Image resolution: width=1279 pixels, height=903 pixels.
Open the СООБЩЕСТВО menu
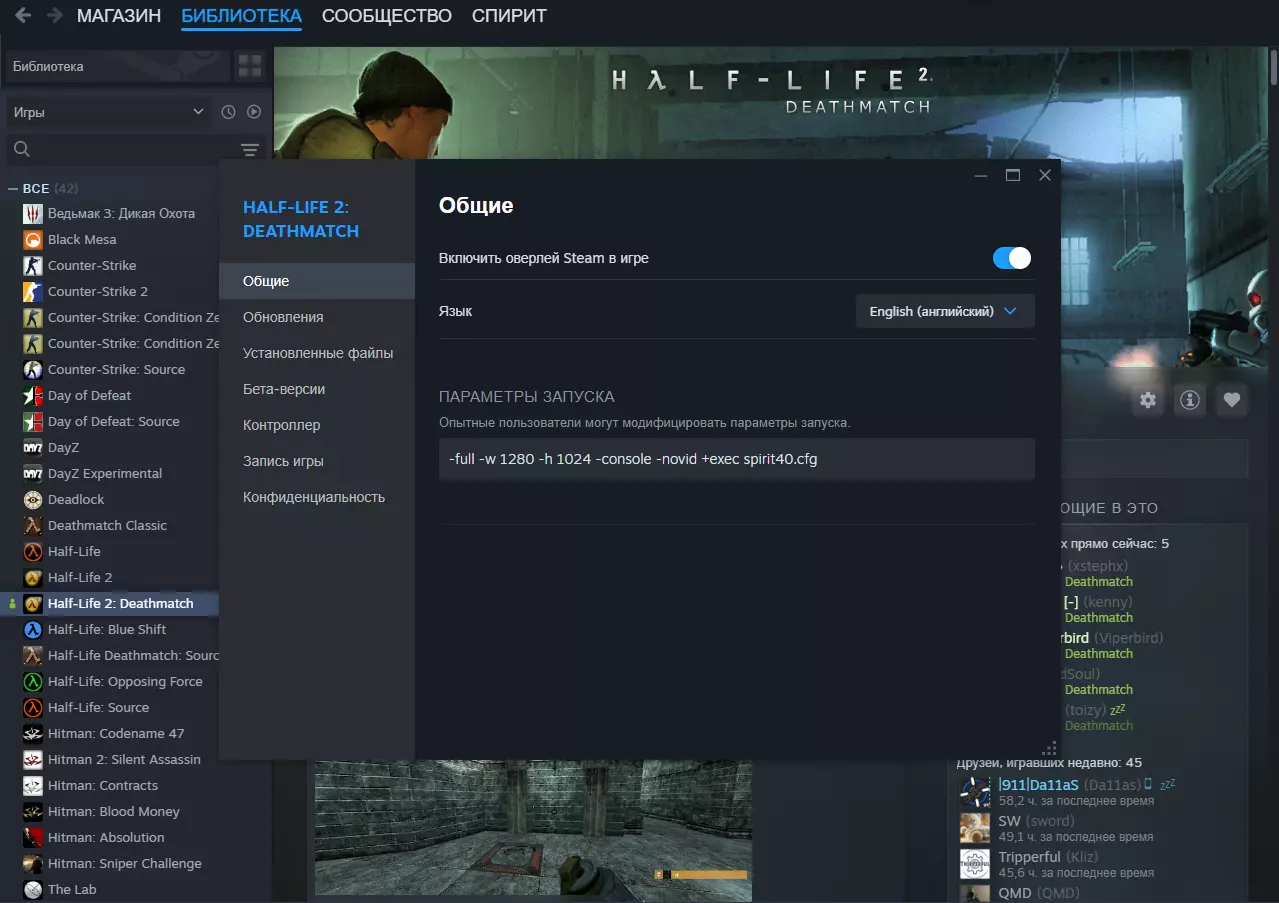pos(387,16)
